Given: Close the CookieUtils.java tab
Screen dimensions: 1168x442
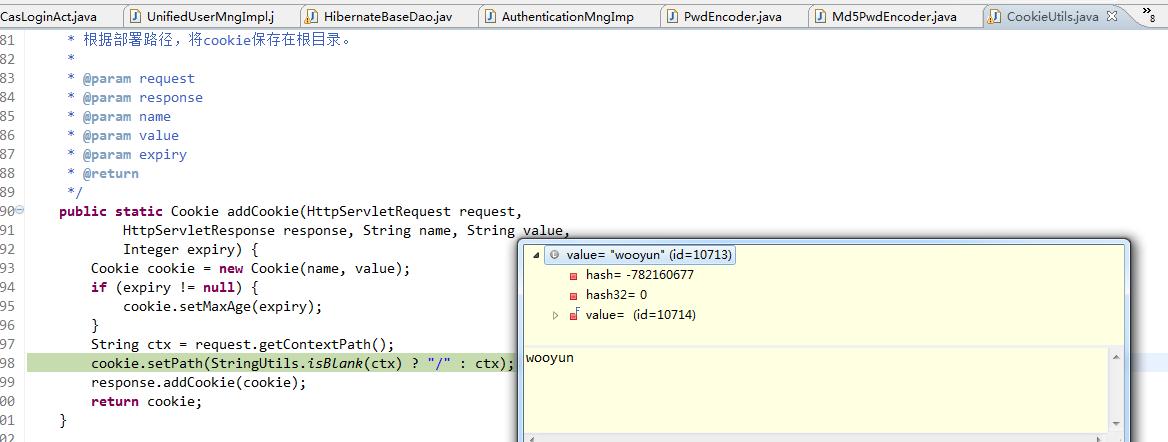Looking at the screenshot, I should [x=1111, y=17].
